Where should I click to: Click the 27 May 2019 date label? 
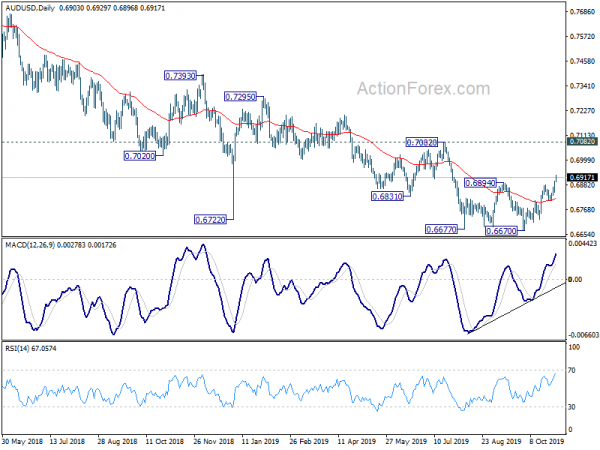(x=406, y=442)
